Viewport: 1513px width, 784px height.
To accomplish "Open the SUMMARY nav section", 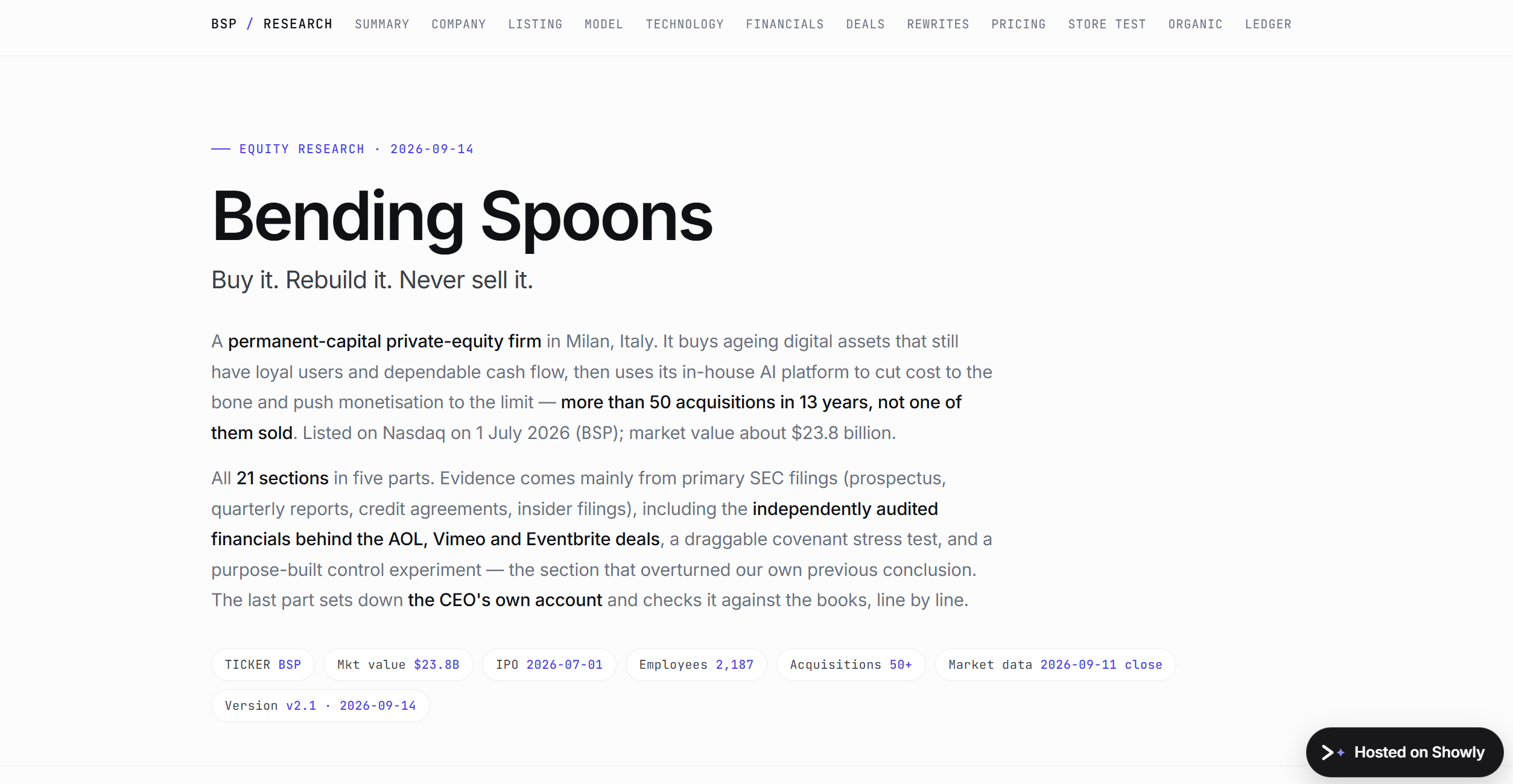I will [x=382, y=24].
